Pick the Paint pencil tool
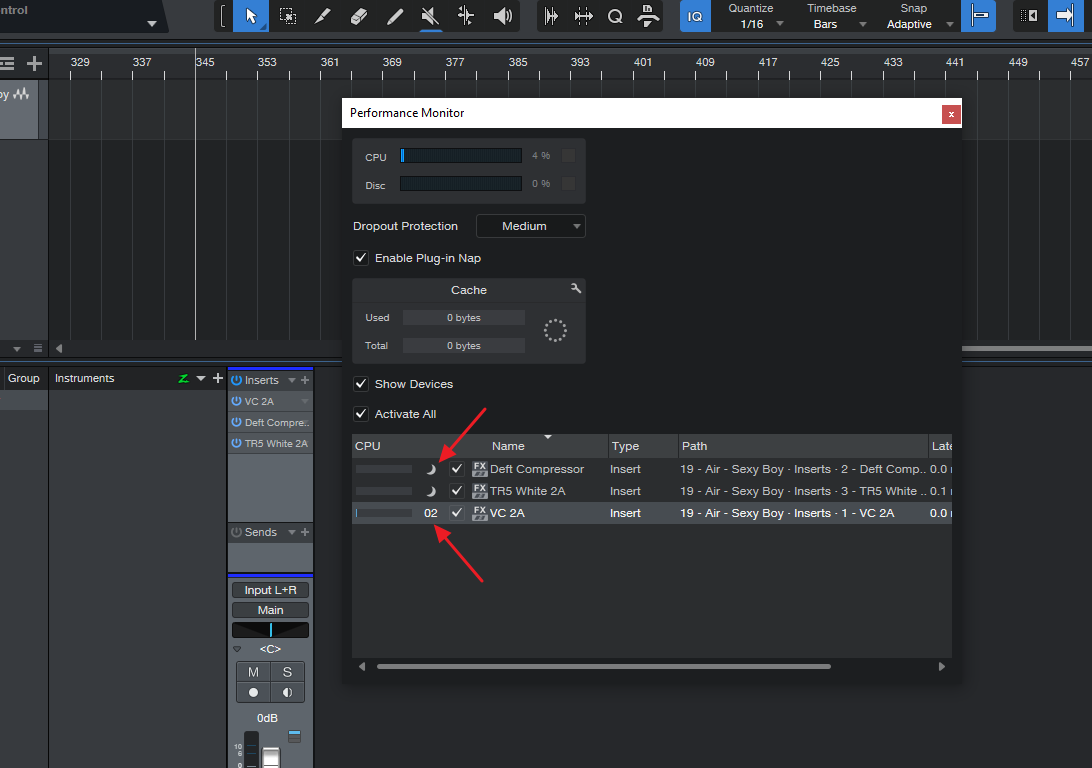 (x=395, y=16)
